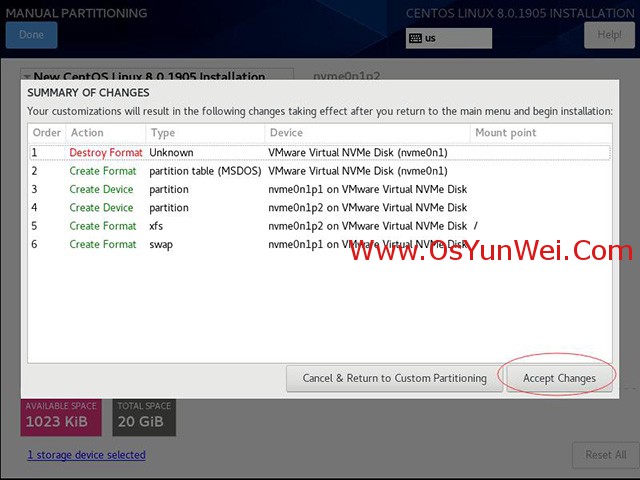This screenshot has width=640, height=480.
Task: Sort by the Order column header
Action: tap(47, 133)
